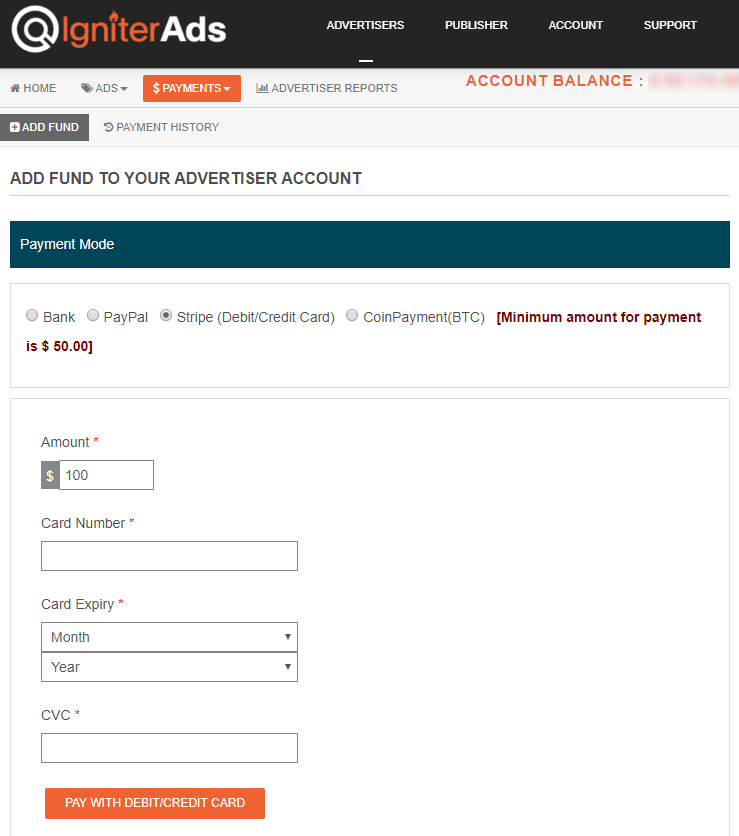Focus the CVC input field

(170, 748)
